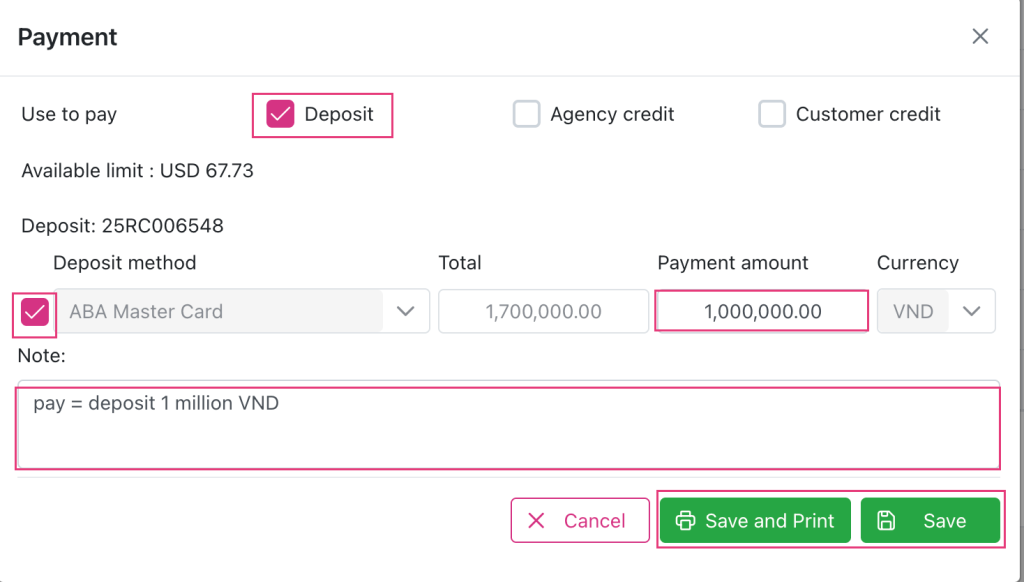Click the Customer credit label text
This screenshot has height=582, width=1024.
[868, 114]
